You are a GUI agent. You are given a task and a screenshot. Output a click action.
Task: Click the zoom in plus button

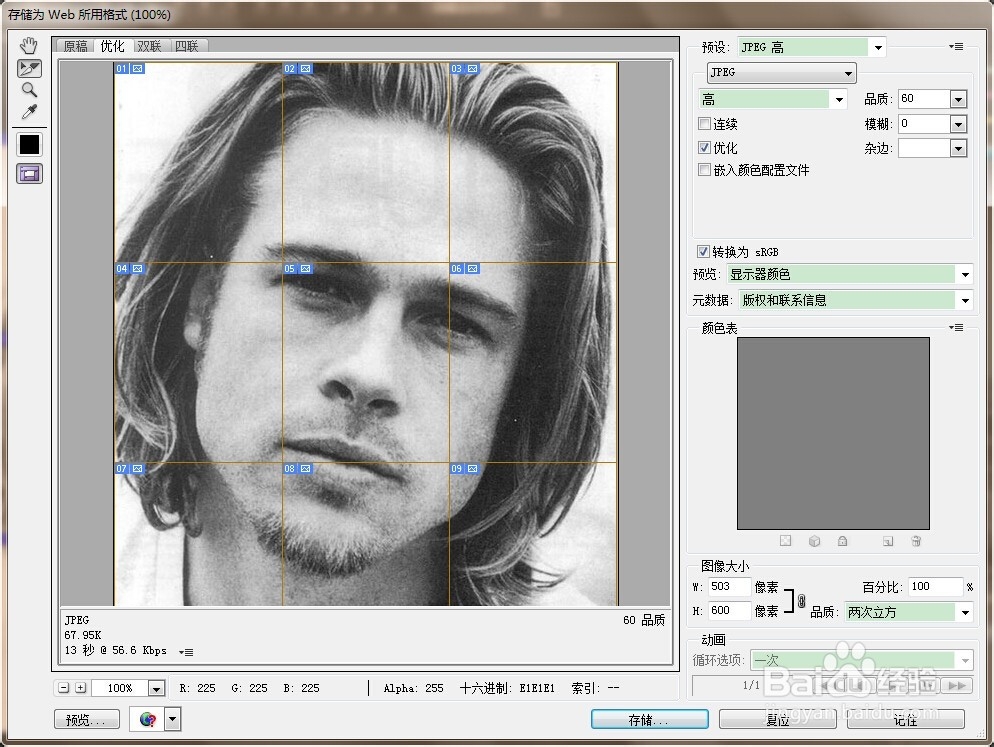tap(81, 687)
